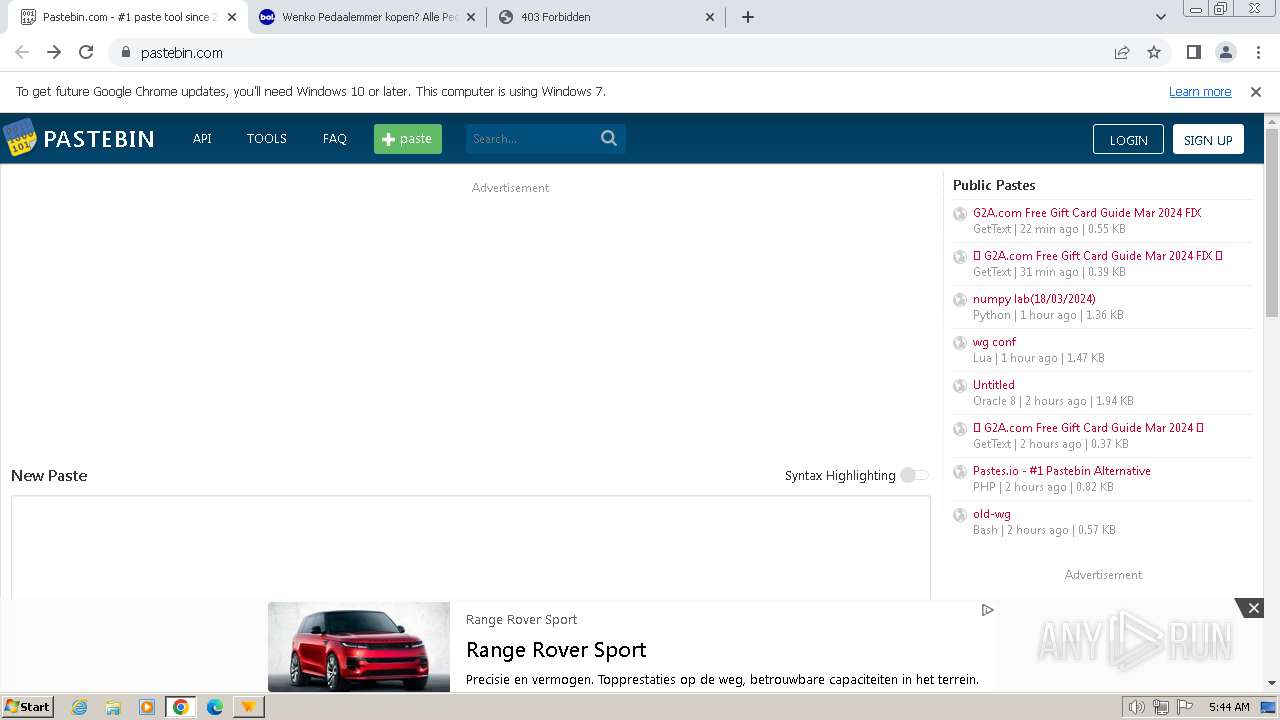
Task: Click the taskbar clock showing 5:44 AM
Action: (1229, 707)
